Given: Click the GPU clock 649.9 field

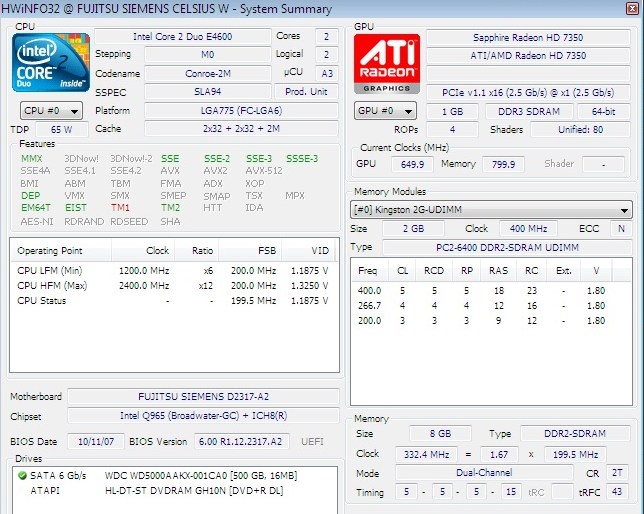Looking at the screenshot, I should click(x=412, y=164).
